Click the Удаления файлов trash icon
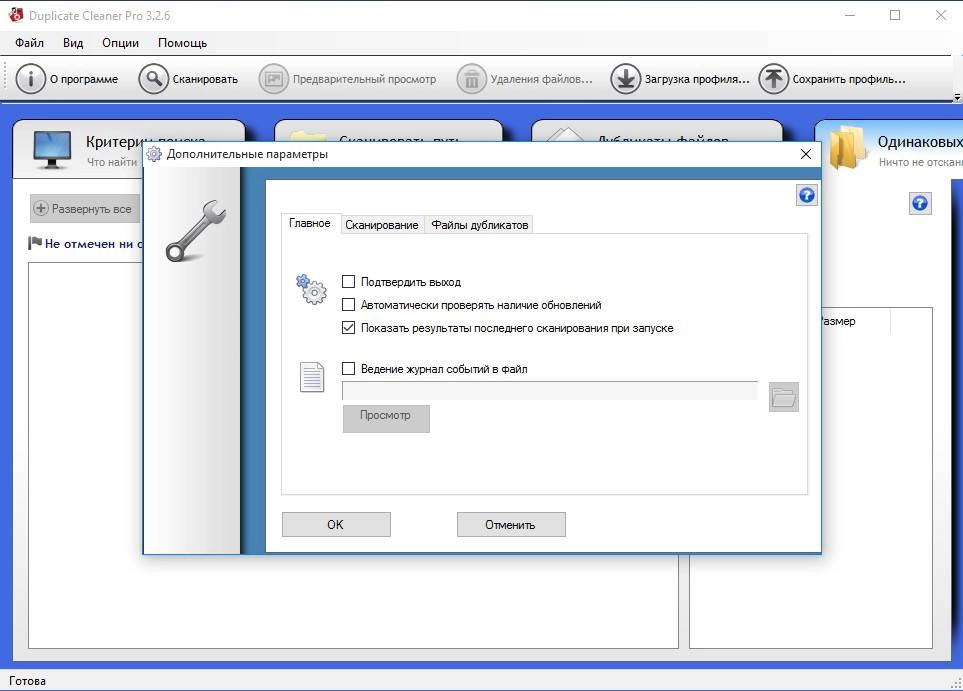The height and width of the screenshot is (691, 963). [472, 79]
